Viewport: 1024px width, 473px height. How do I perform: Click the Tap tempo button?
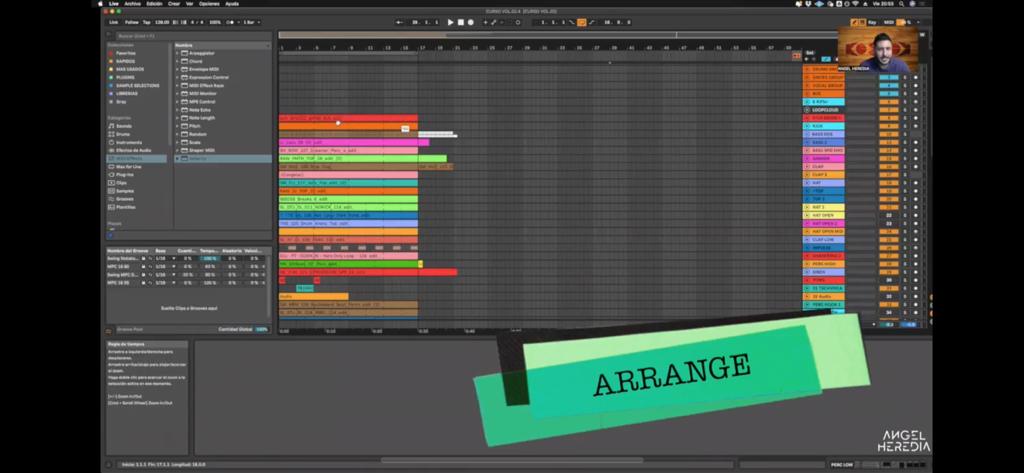pos(146,21)
